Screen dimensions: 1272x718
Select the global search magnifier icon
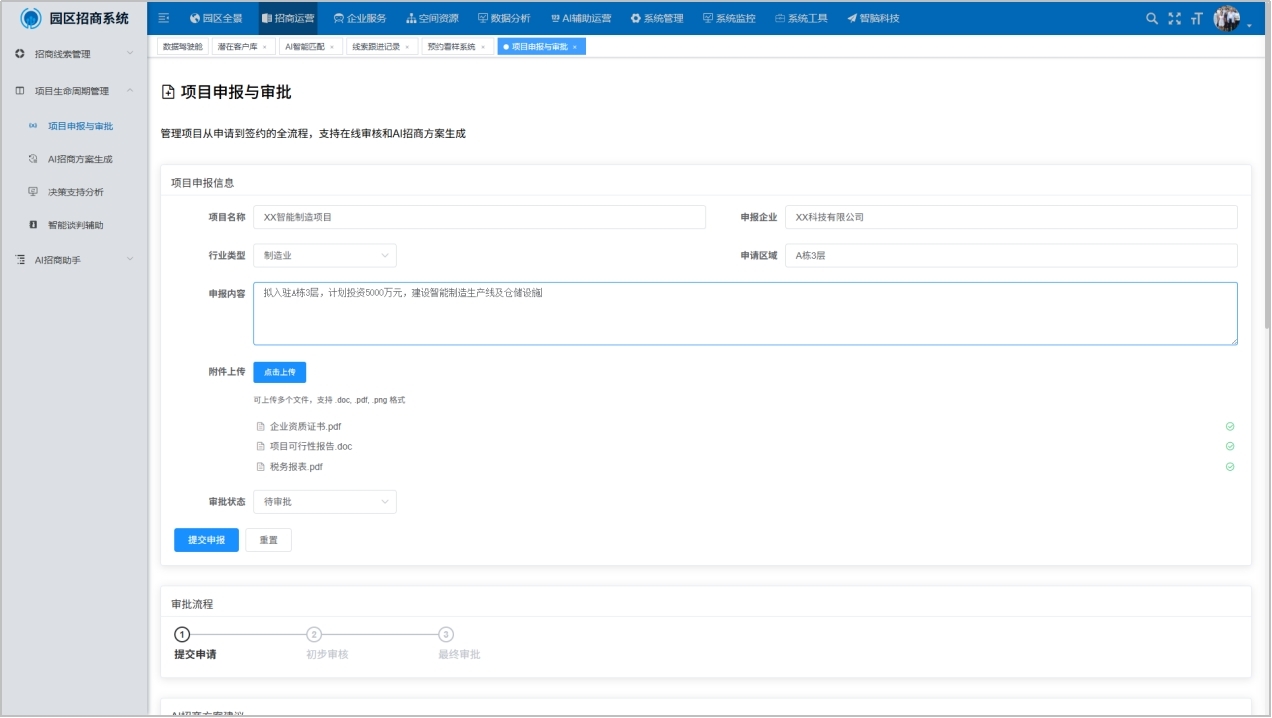click(1154, 17)
